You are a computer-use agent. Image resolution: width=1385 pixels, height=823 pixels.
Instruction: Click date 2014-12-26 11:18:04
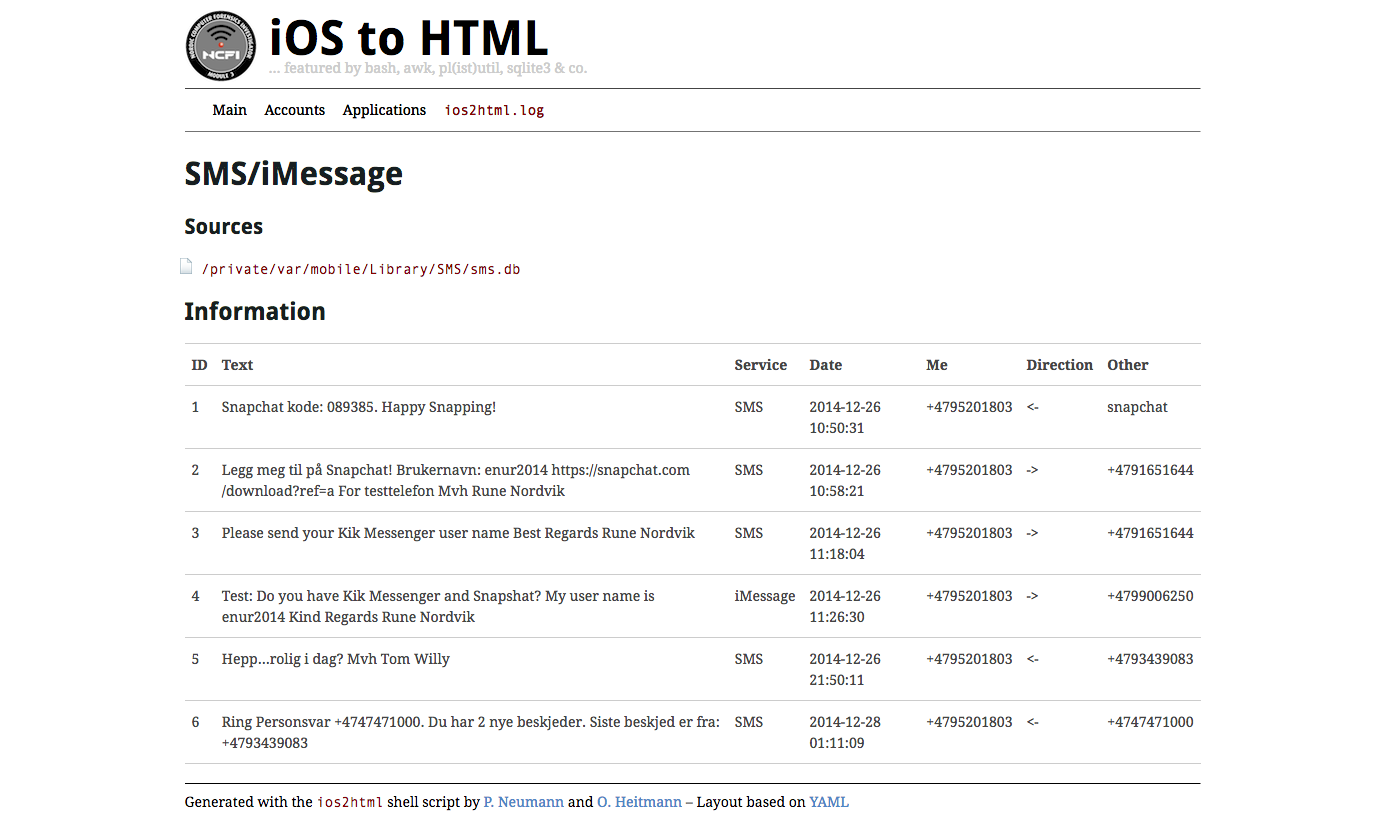tap(845, 544)
